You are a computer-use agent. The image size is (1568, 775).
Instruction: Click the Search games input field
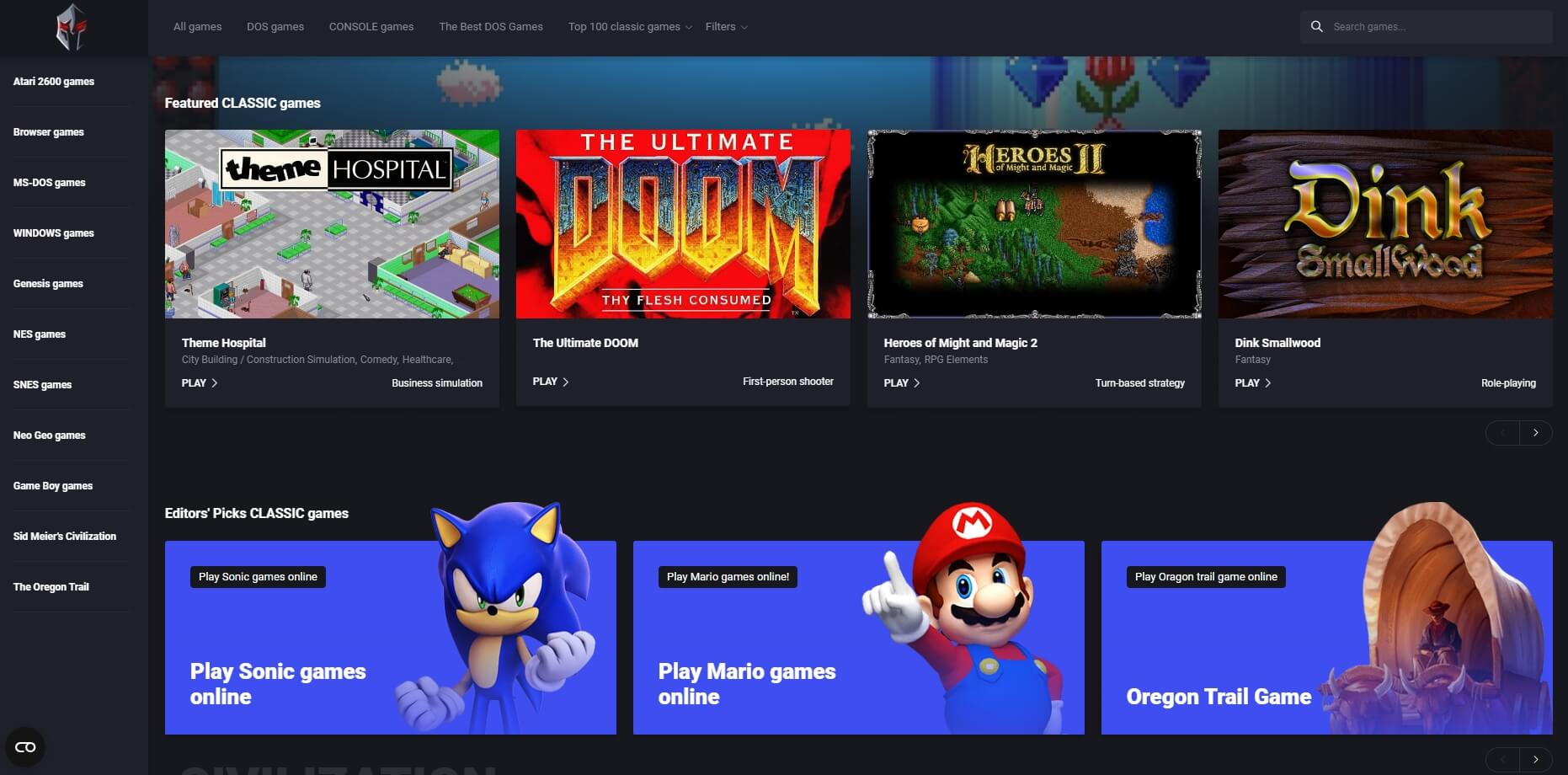click(x=1436, y=27)
